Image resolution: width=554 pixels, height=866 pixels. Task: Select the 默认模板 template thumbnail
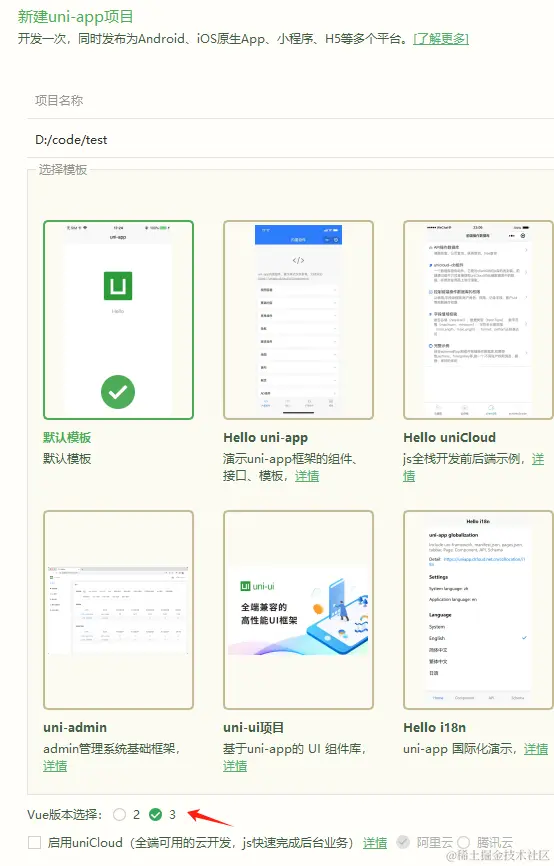click(x=118, y=320)
